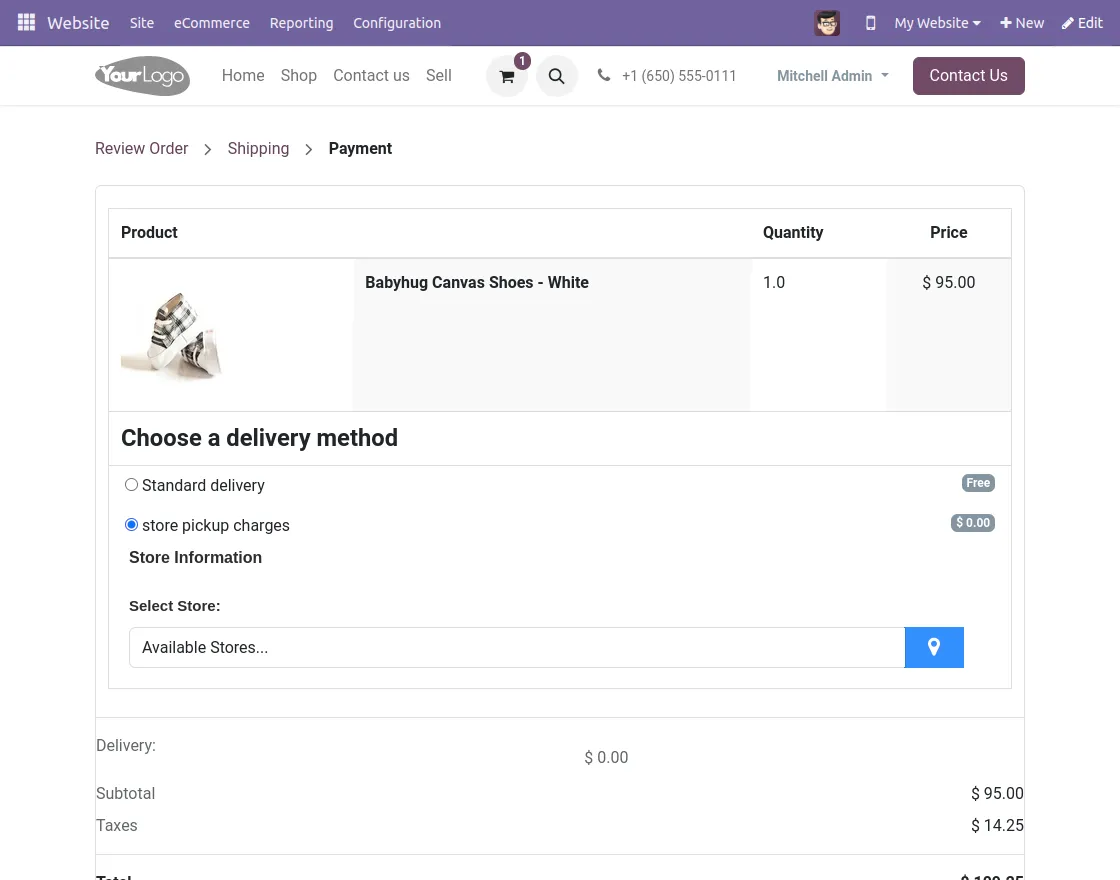Click the user avatar in top bar
Screen dimensions: 1120x880
pos(827,23)
